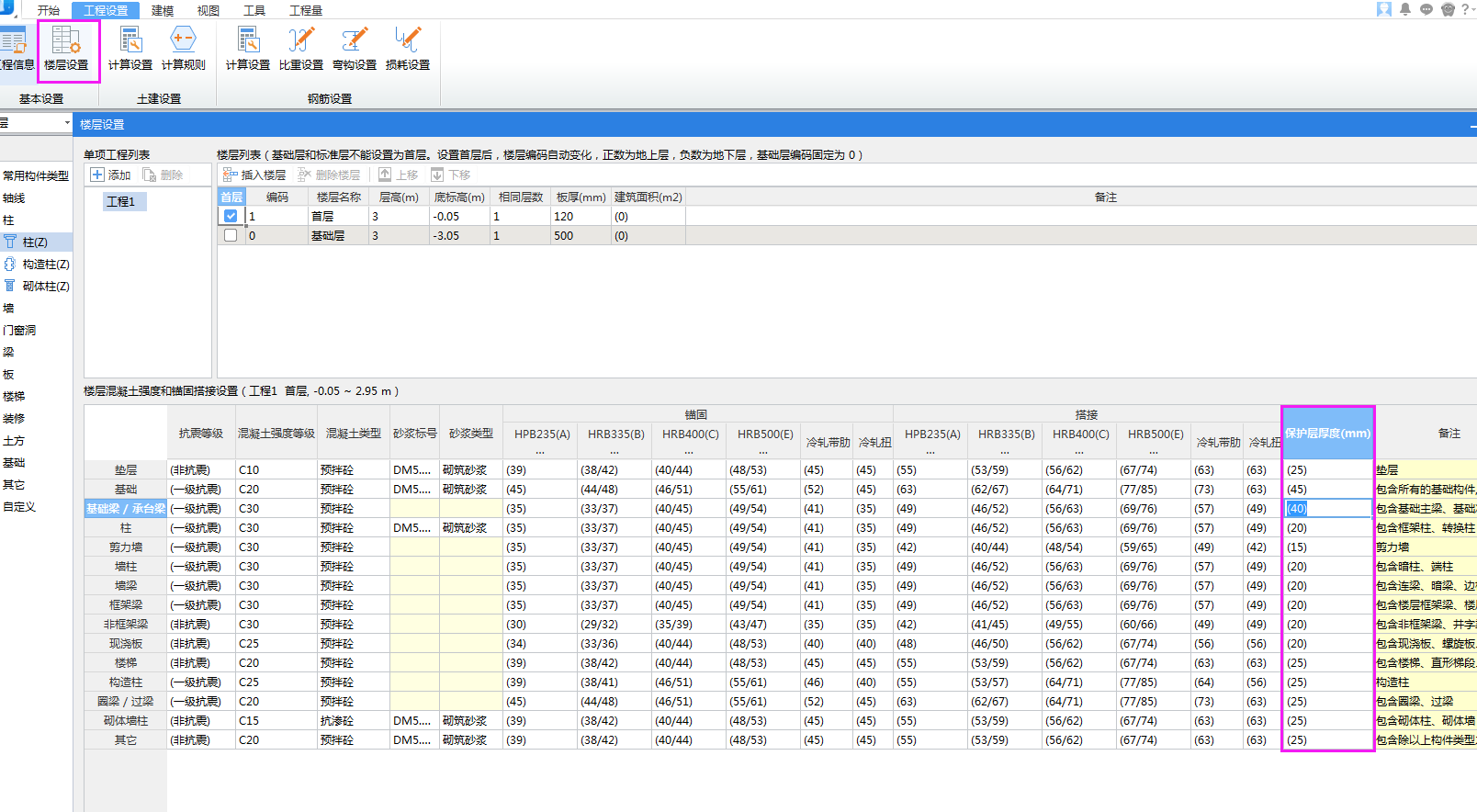Select 砌体柱(Z) component in sidebar
Screen dimensions: 1477x812
tap(36, 286)
